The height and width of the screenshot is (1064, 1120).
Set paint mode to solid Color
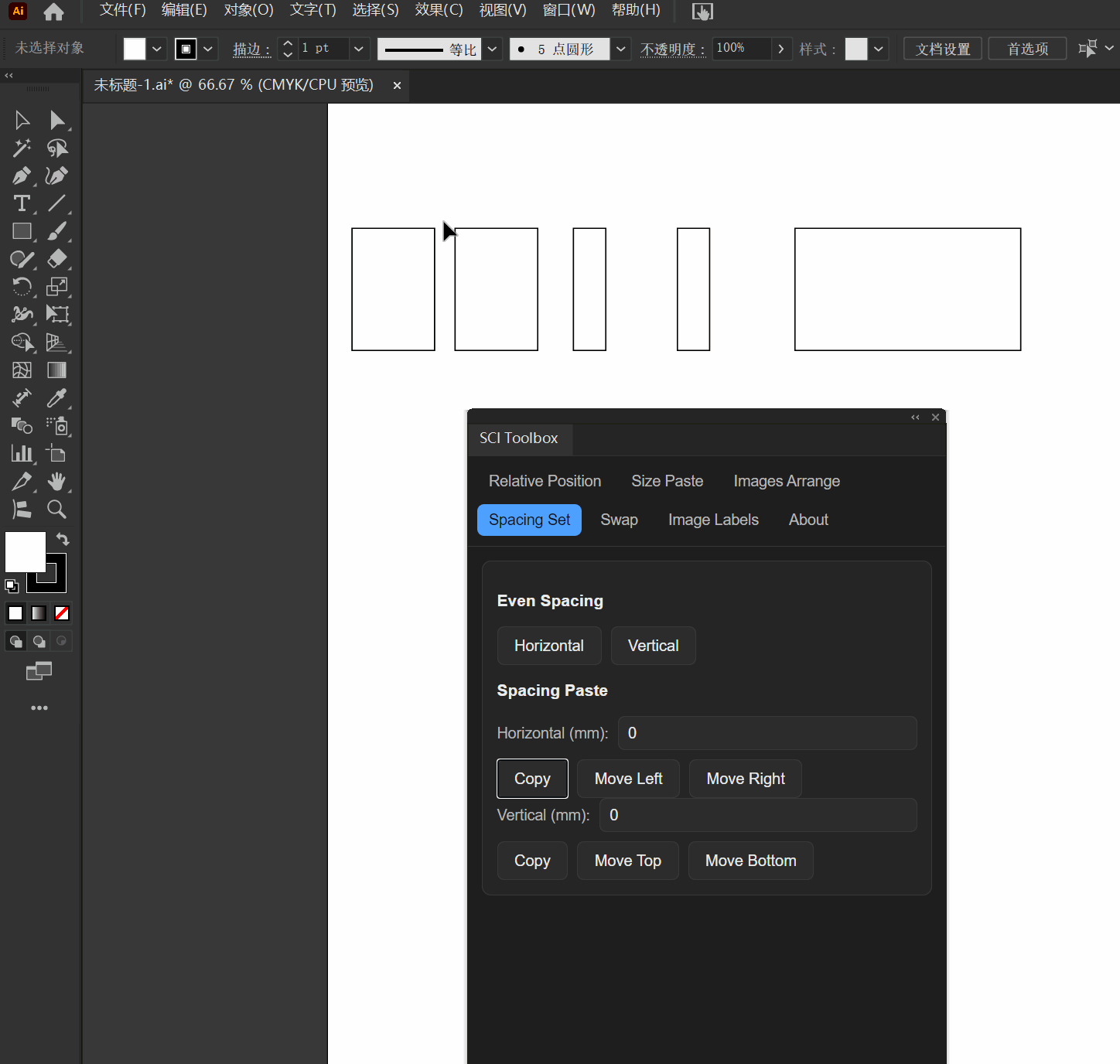click(x=15, y=613)
